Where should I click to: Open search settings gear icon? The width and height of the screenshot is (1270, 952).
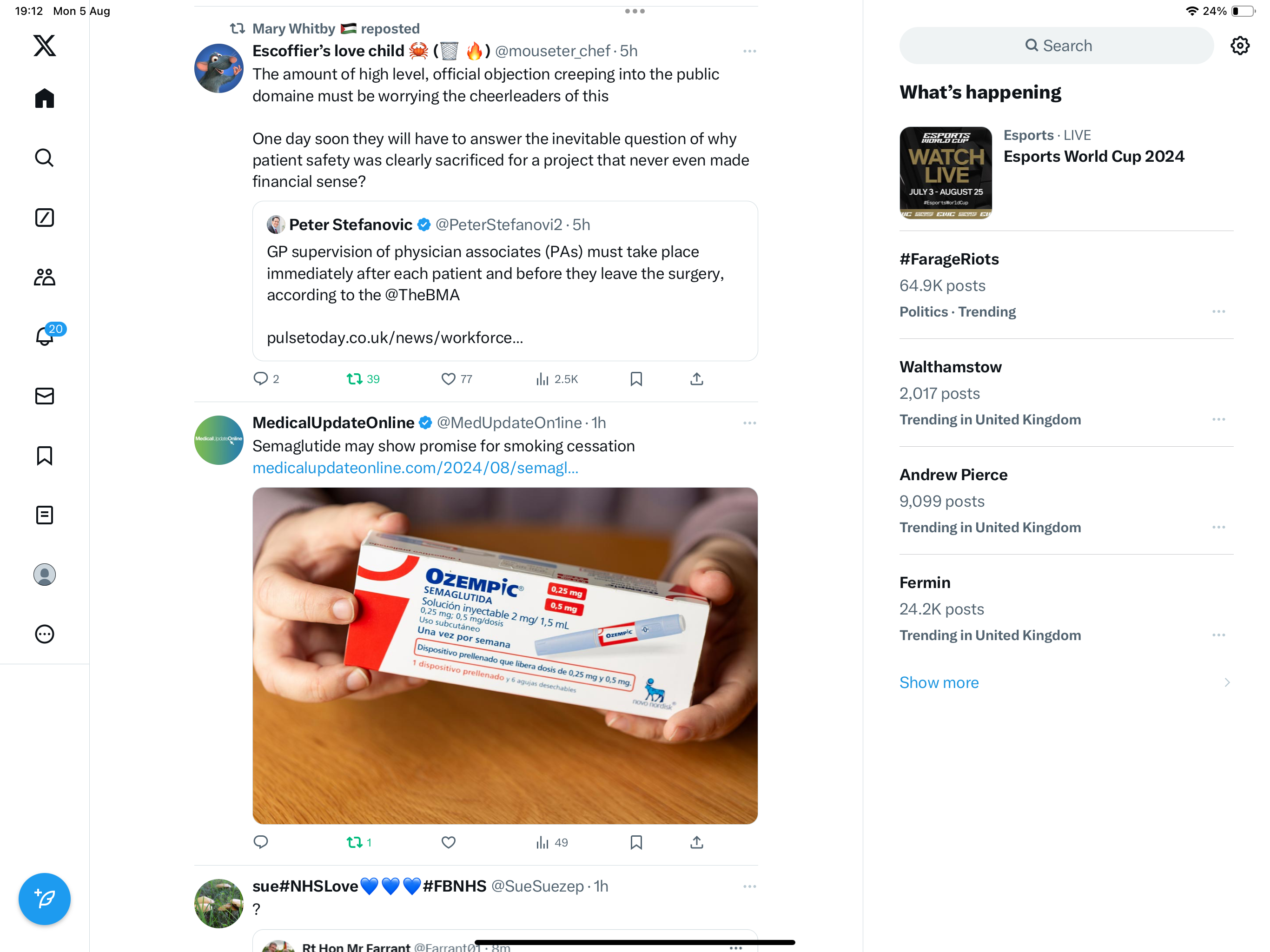coord(1240,46)
